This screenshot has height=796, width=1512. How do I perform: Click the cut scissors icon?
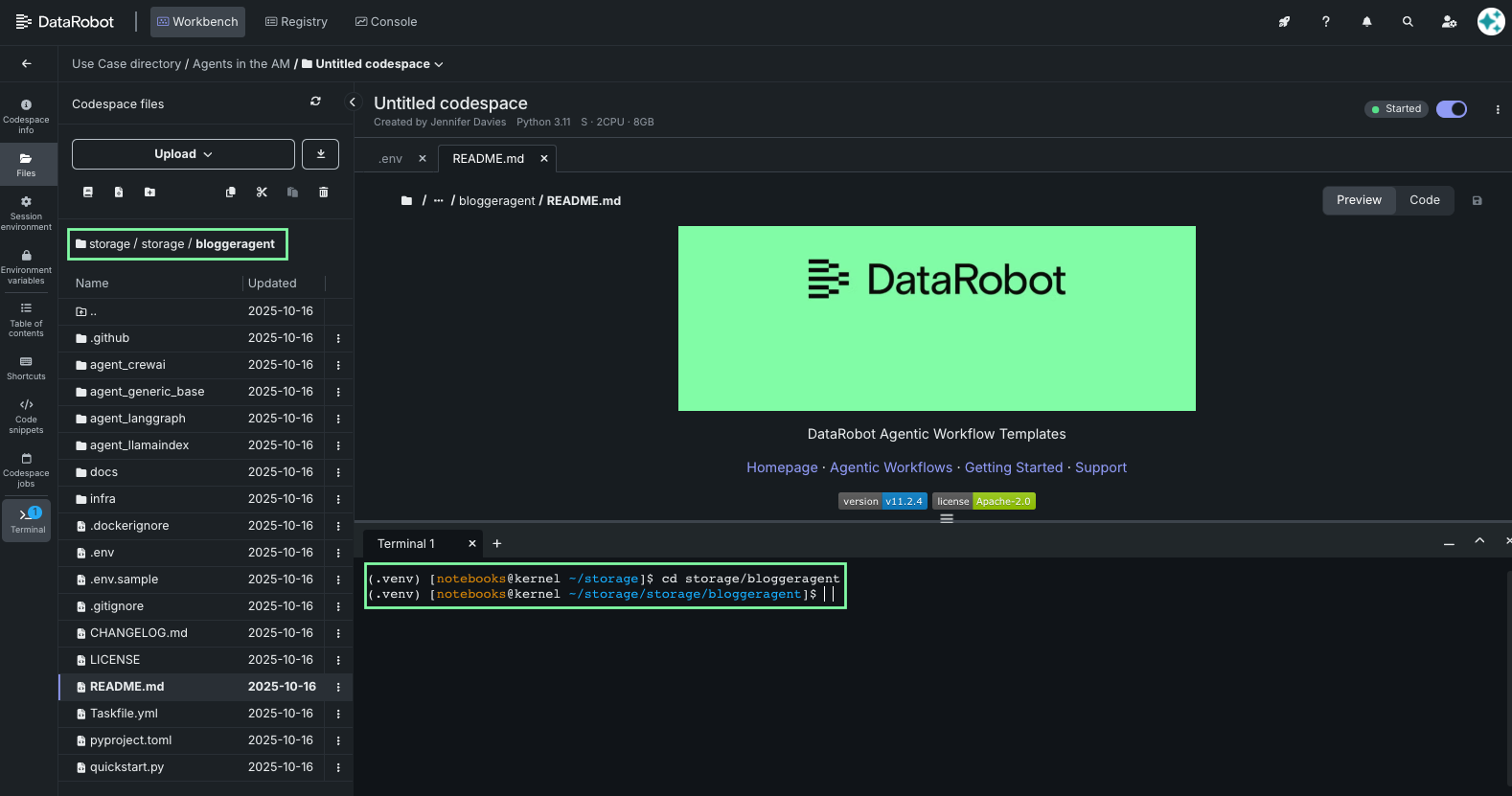pyautogui.click(x=262, y=193)
